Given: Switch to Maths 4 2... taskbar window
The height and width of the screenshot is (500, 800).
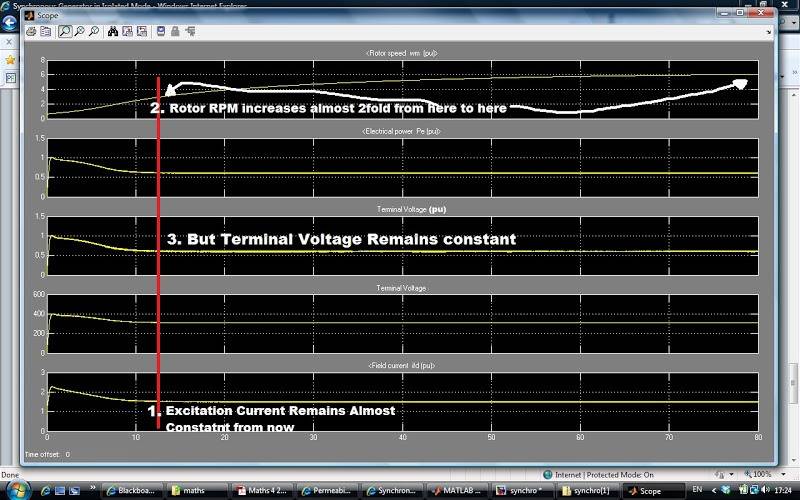Looking at the screenshot, I should click(x=262, y=490).
